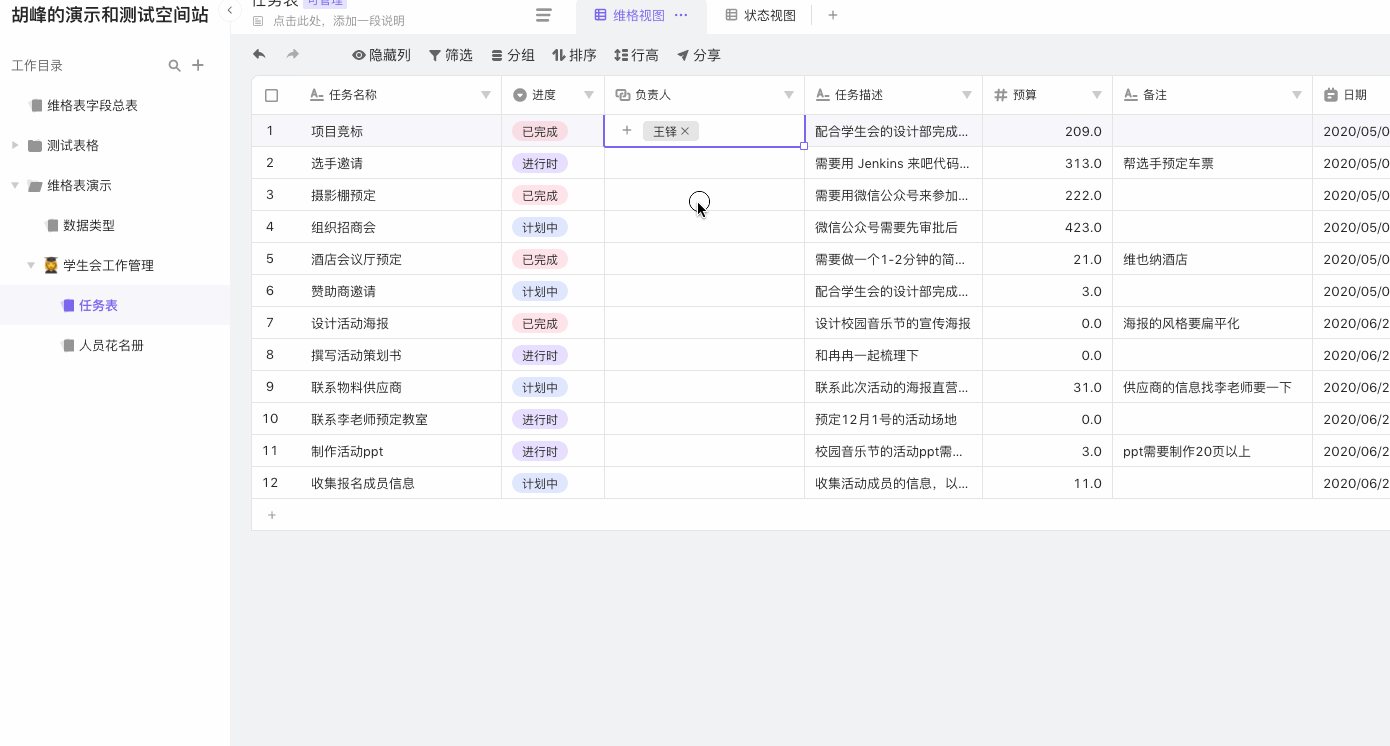Screen dimensions: 1390x746
Task: Expand the 测试表格 folder
Action: point(15,145)
